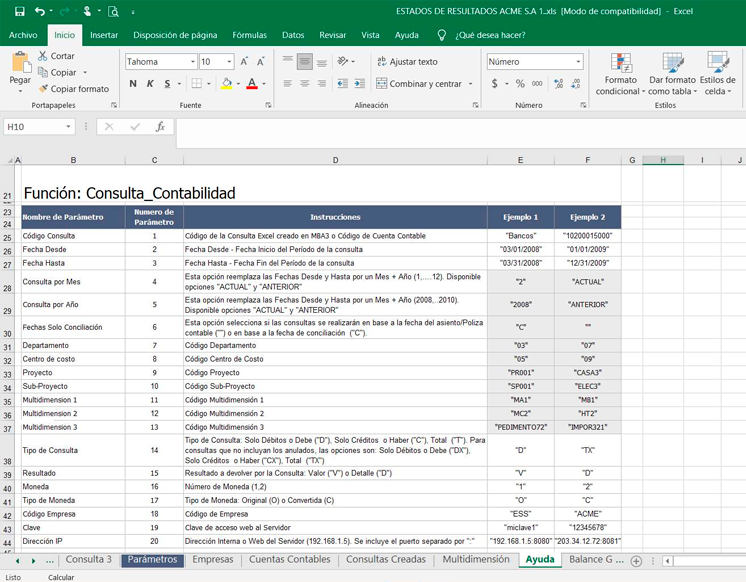This screenshot has height=582, width=746.
Task: Open the Archivo menu
Action: 23,35
